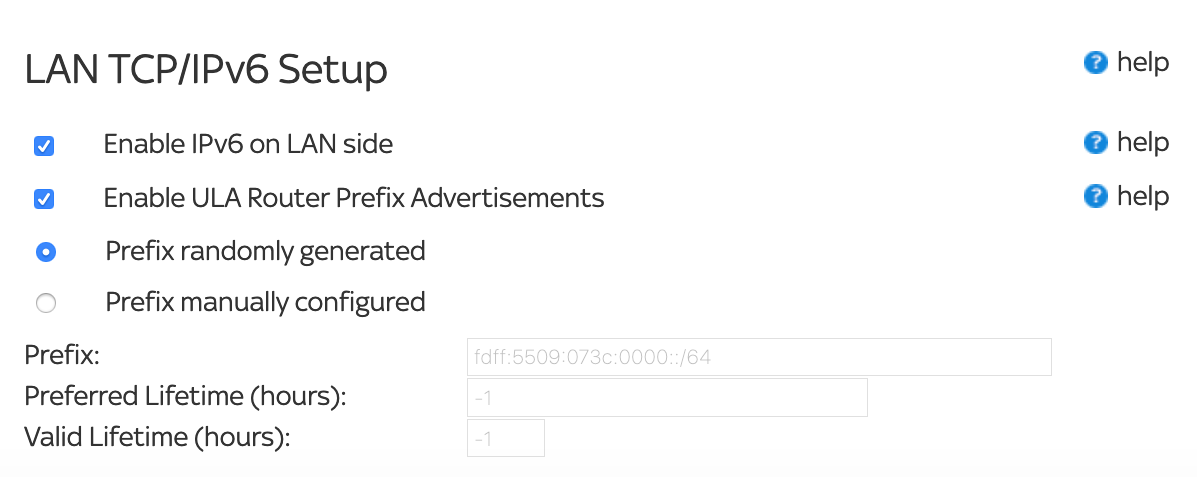The width and height of the screenshot is (1197, 477).
Task: Open the help link for Enable IPv6 row
Action: 1142,143
